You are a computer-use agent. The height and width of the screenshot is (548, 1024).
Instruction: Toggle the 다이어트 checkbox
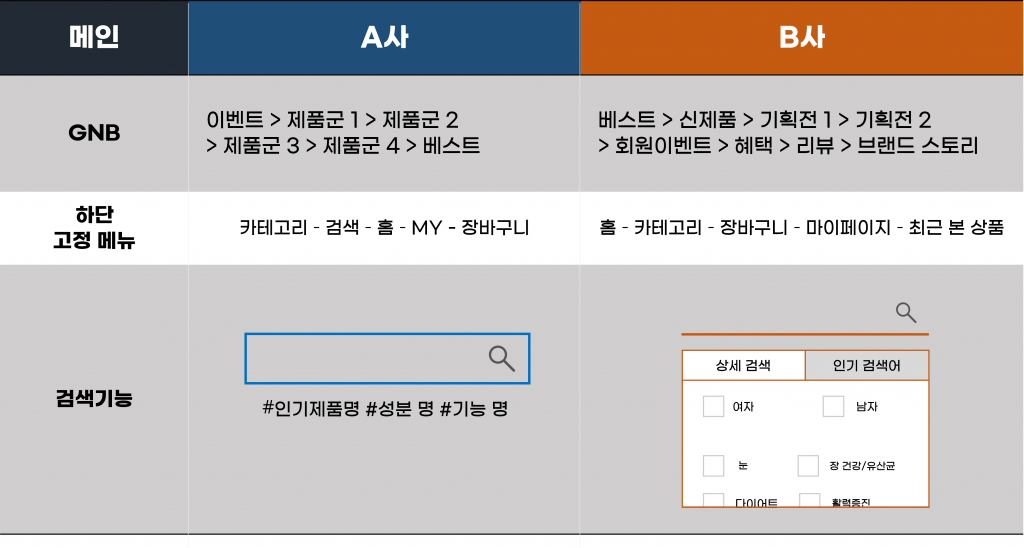pos(713,501)
